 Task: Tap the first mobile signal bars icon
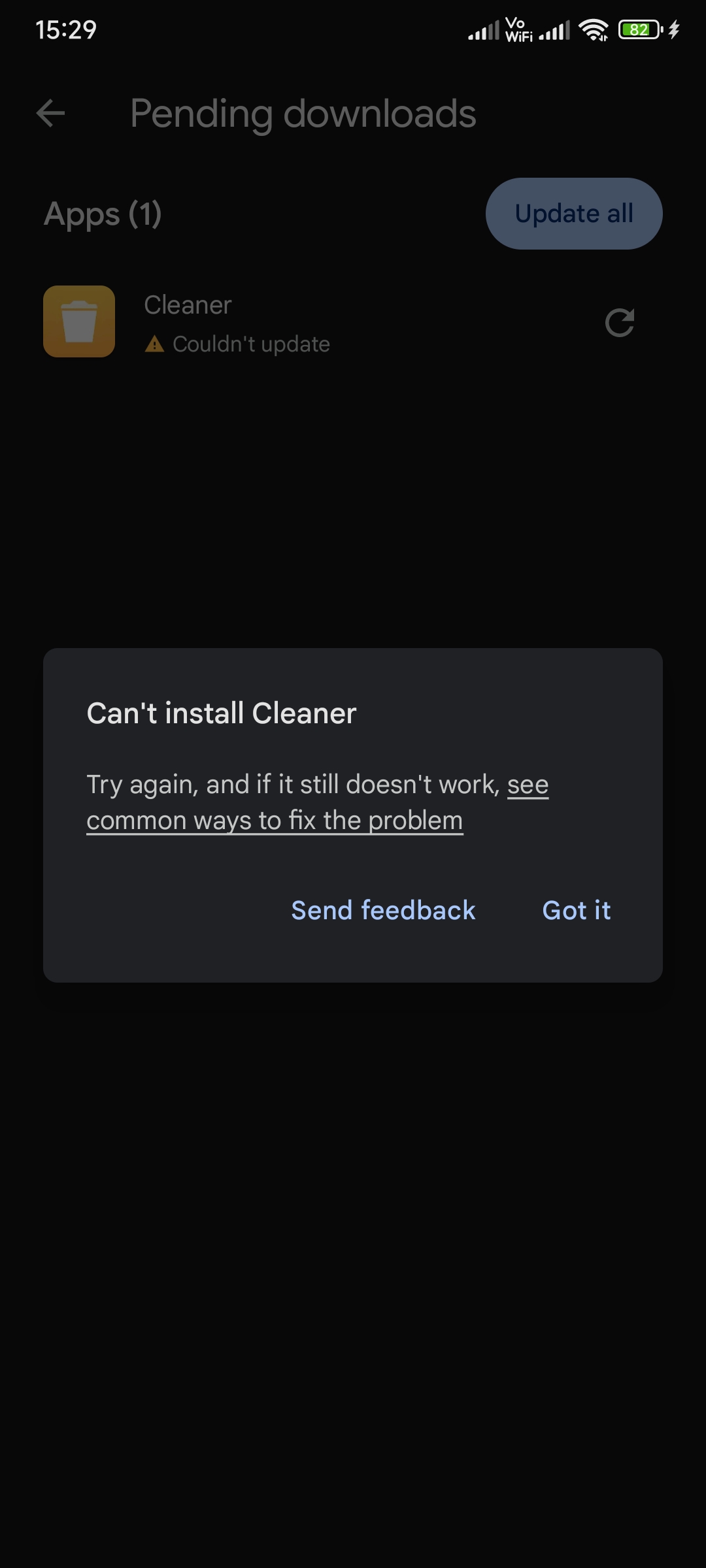coord(484,30)
